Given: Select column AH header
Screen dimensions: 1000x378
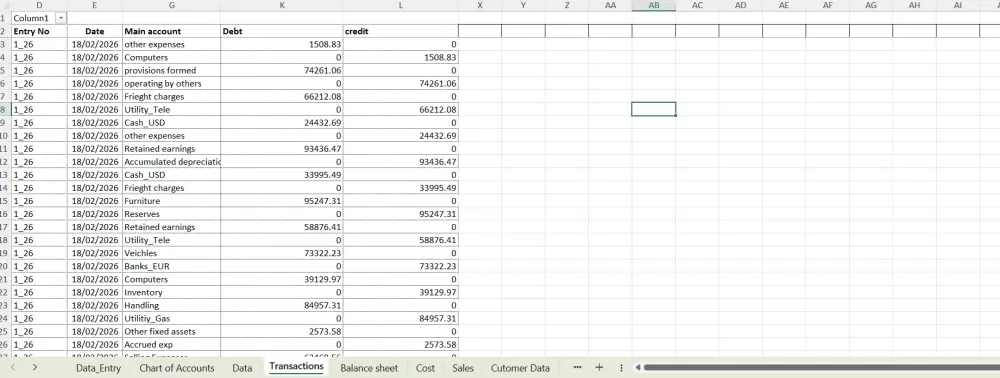Looking at the screenshot, I should [914, 5].
